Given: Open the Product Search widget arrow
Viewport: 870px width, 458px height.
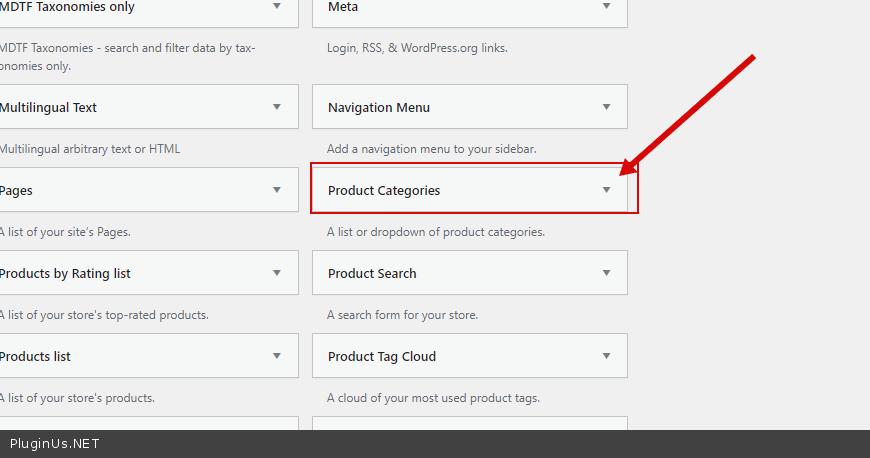Looking at the screenshot, I should coord(606,273).
